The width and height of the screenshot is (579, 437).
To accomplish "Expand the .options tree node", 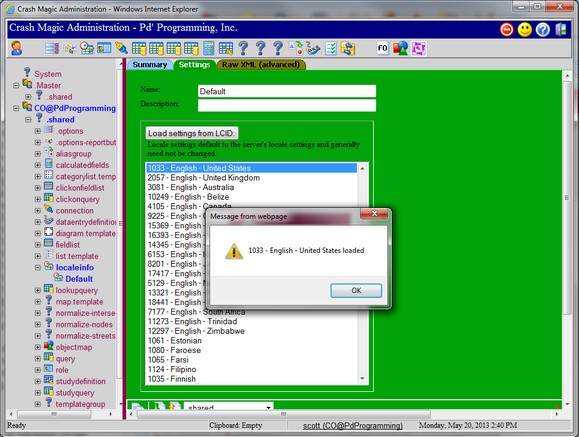I will tap(38, 131).
